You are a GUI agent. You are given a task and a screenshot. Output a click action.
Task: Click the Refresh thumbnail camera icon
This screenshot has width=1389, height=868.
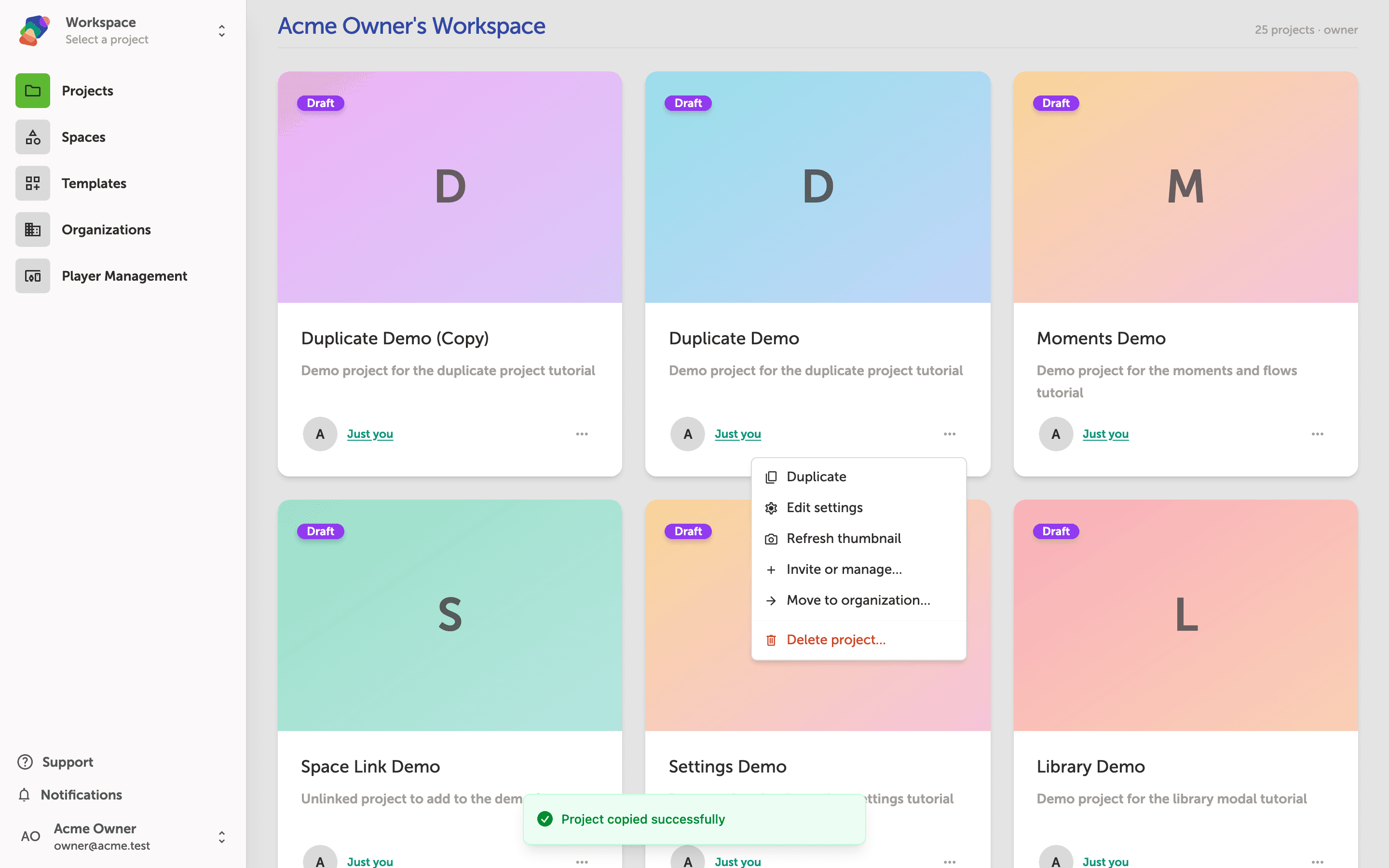click(771, 539)
